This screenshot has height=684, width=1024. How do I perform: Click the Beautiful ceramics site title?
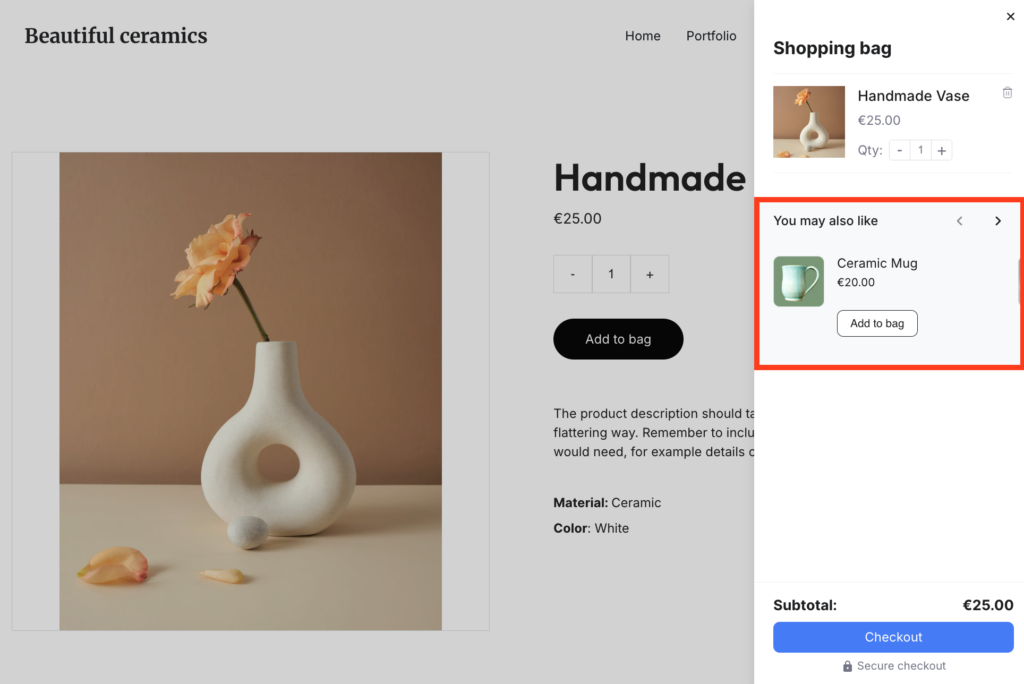tap(116, 36)
